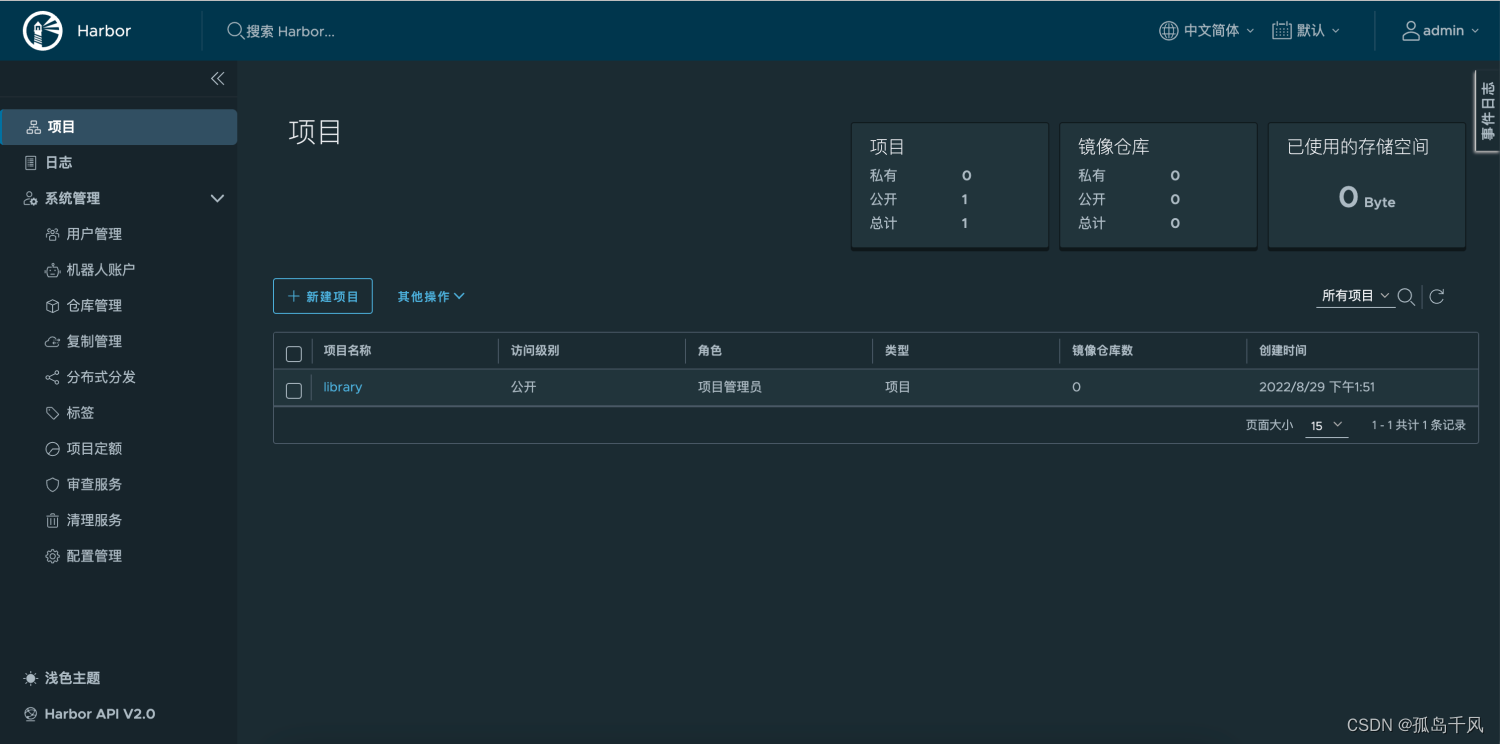Click the Harbor API icon in the sidebar

(x=31, y=715)
